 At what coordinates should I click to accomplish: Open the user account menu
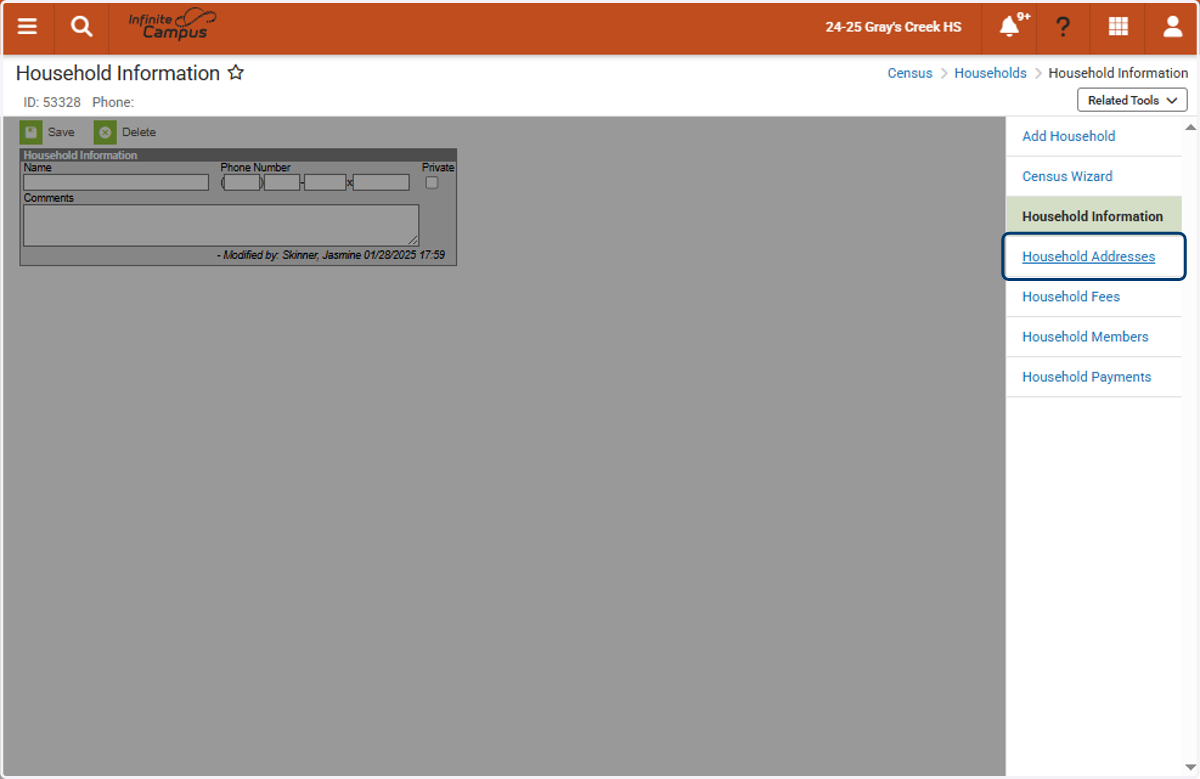pos(1173,27)
